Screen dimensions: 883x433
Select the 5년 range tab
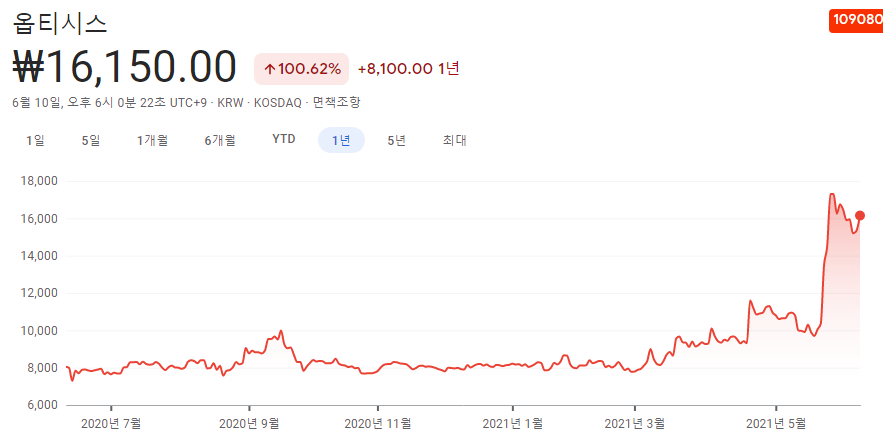(x=396, y=140)
